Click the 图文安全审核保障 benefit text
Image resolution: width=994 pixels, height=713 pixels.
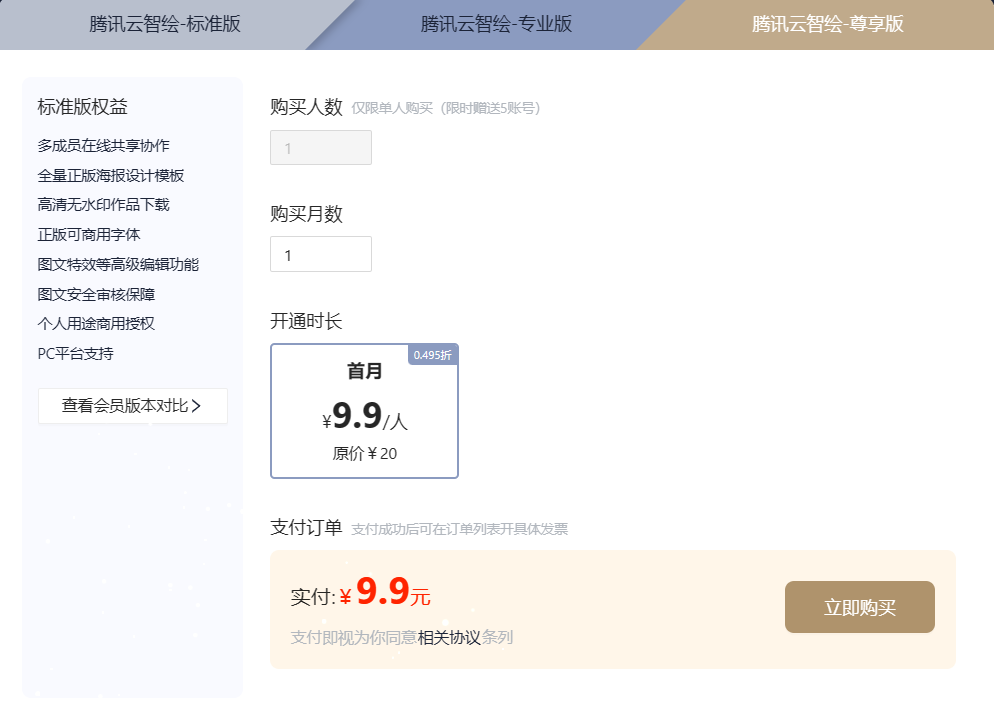click(x=96, y=294)
